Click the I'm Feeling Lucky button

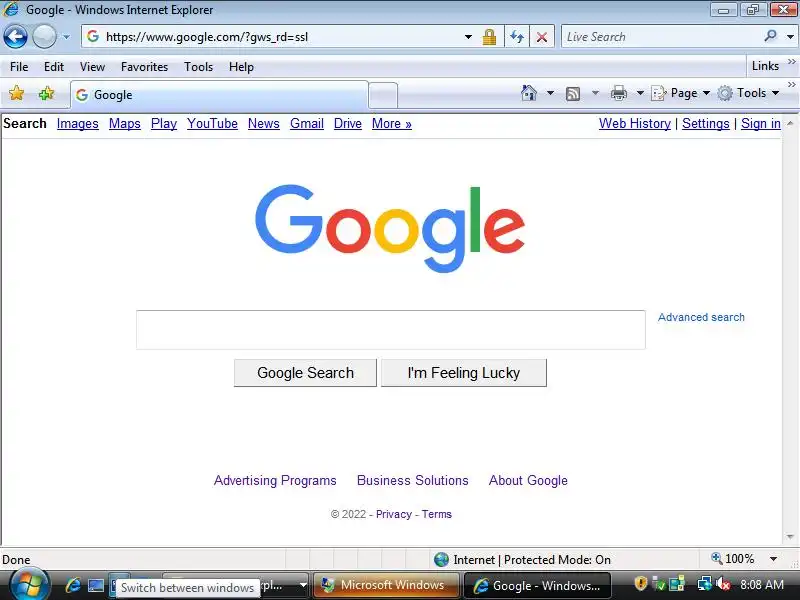coord(464,373)
